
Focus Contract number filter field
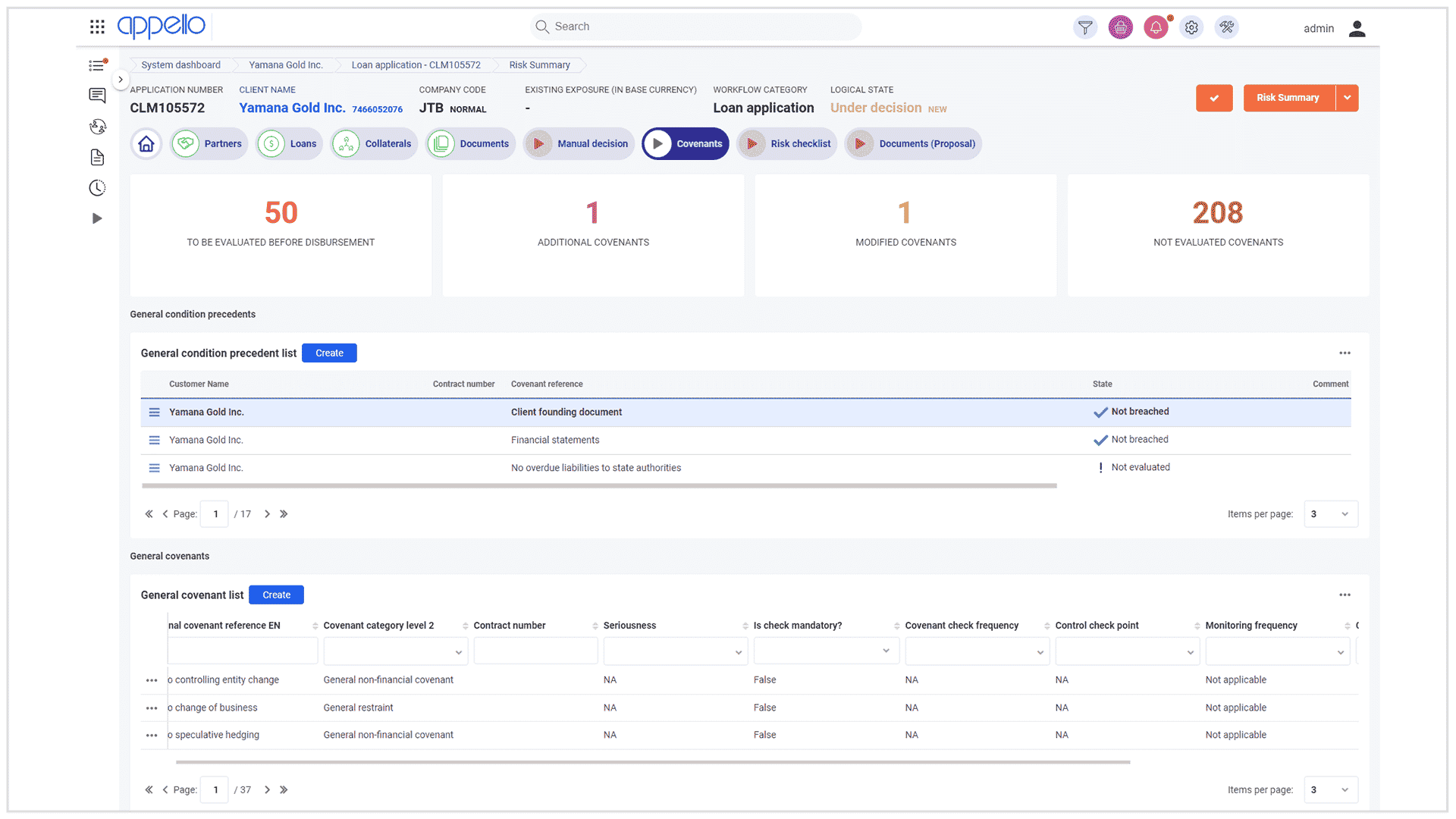pyautogui.click(x=535, y=651)
